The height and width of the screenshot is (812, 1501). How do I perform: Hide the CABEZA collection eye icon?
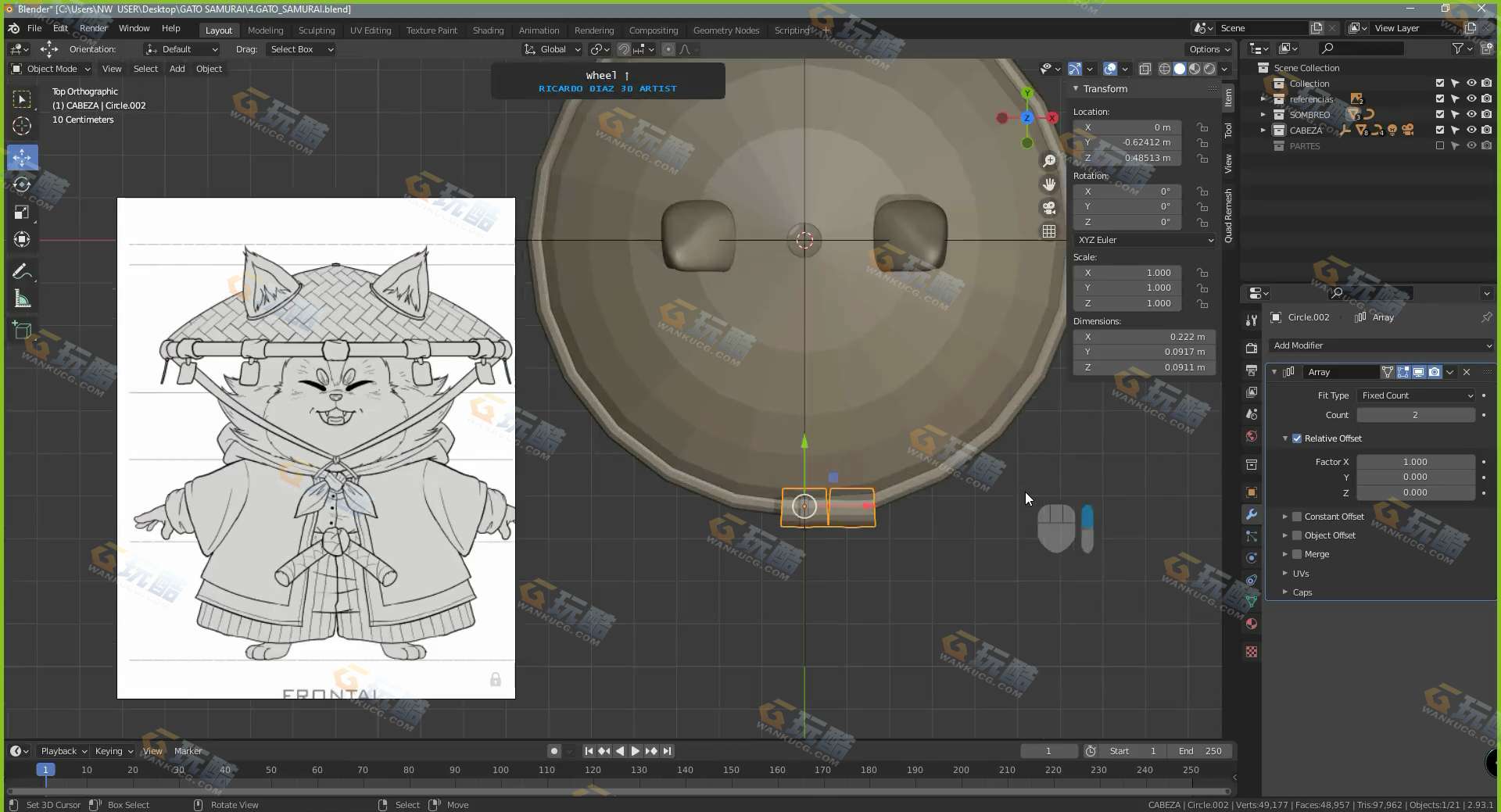pos(1471,130)
